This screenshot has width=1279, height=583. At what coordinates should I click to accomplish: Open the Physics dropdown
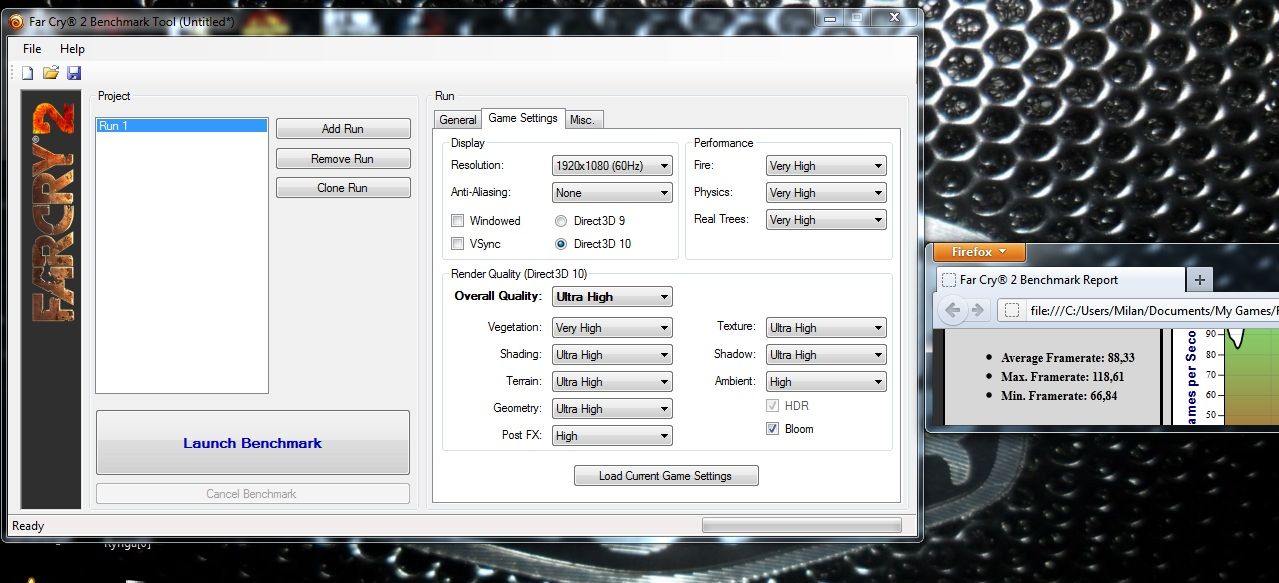point(826,193)
